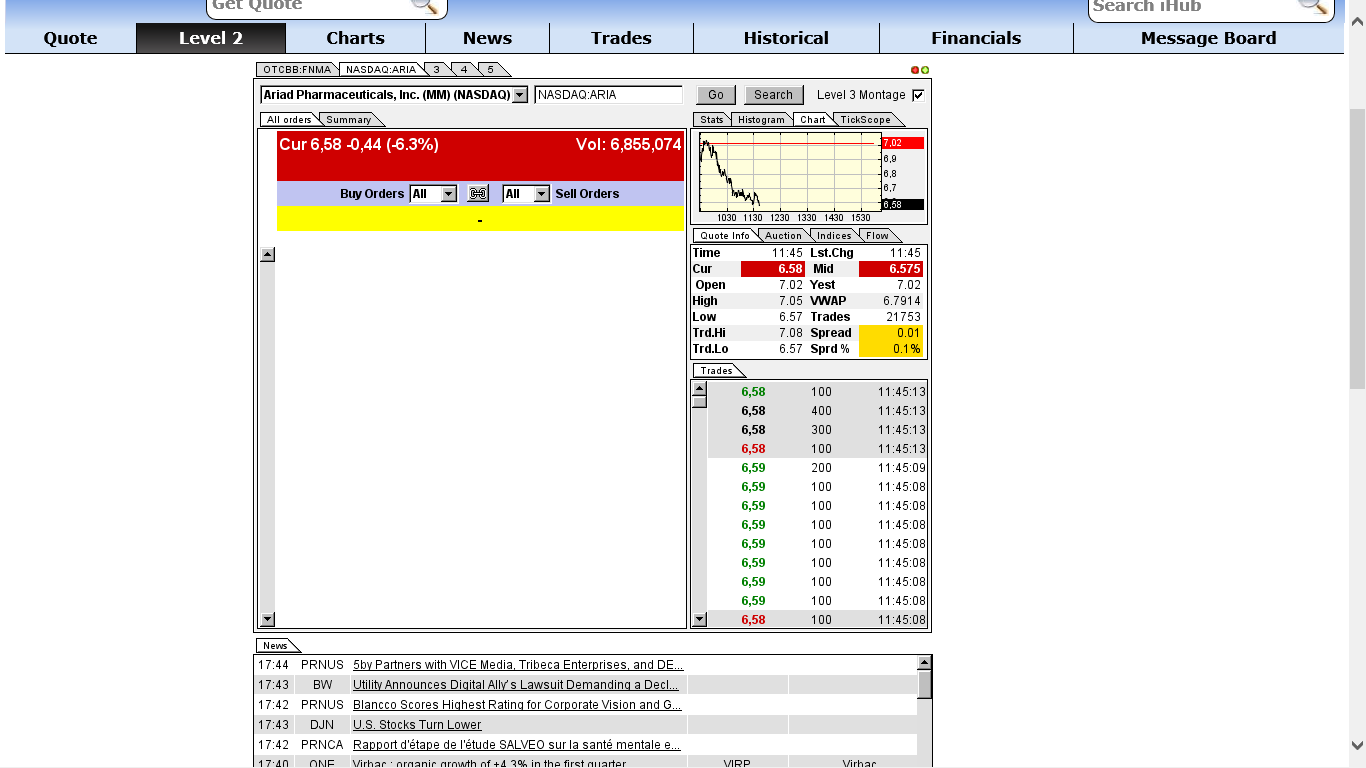Click the NASDAQ:ARIA ticker input field
The image size is (1366, 768).
coord(608,94)
